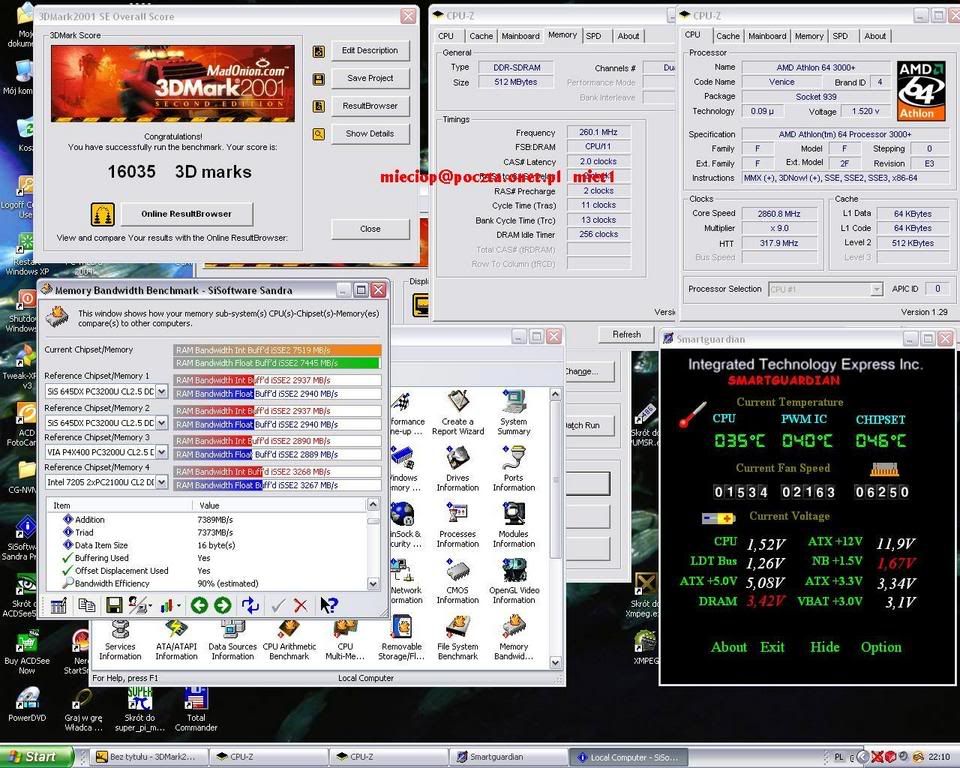Switch to Local Computer SiSoftware taskbar button
The width and height of the screenshot is (960, 768).
click(628, 758)
